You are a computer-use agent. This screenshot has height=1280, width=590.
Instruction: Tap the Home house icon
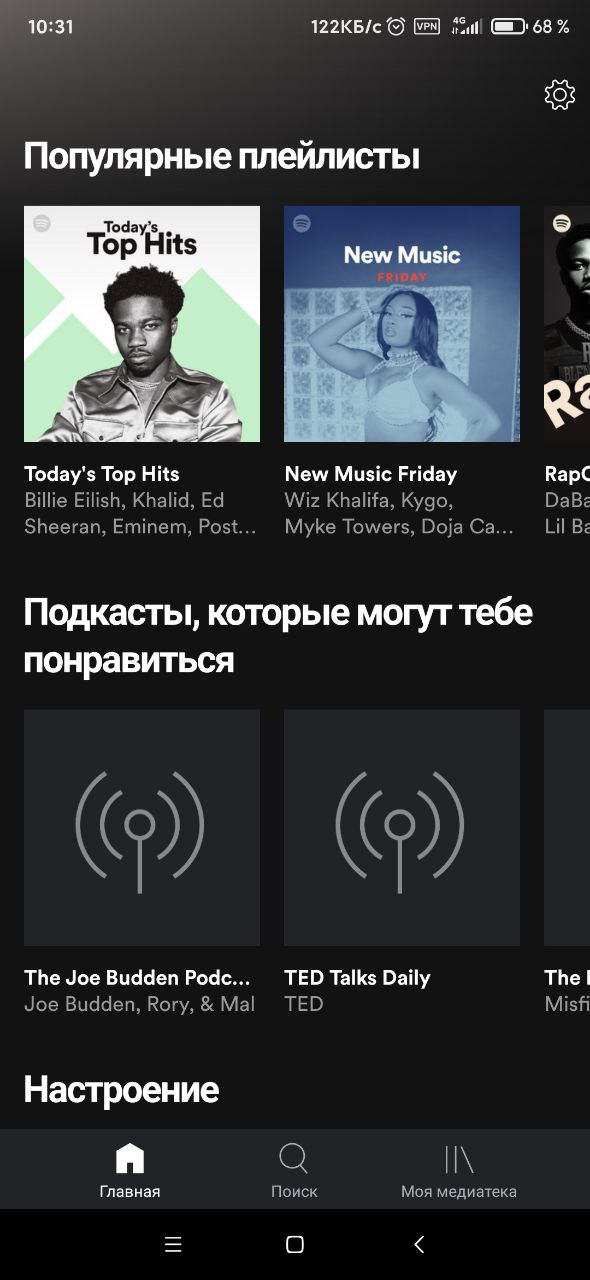[130, 1159]
